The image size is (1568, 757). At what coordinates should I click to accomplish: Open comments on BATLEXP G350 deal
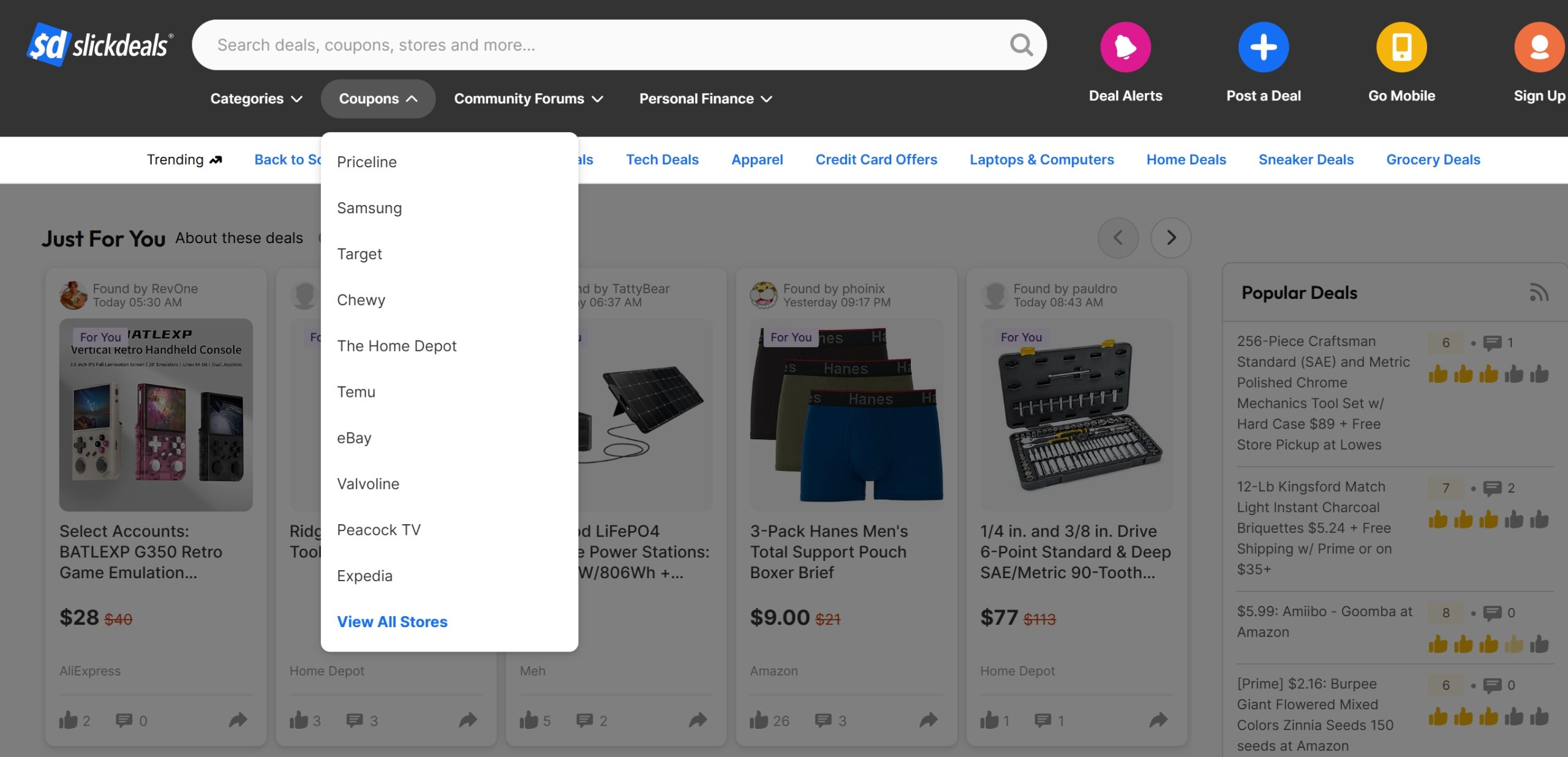(124, 720)
